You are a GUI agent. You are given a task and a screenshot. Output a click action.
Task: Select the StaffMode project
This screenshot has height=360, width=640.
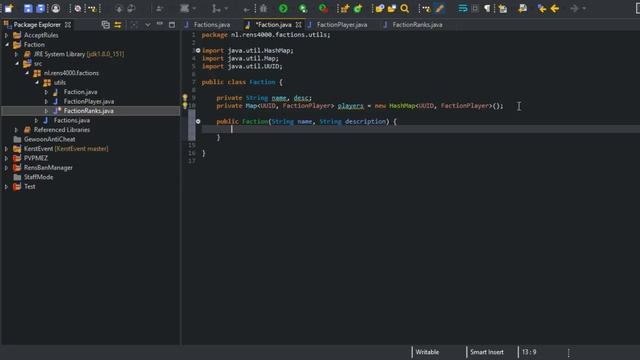pyautogui.click(x=38, y=177)
